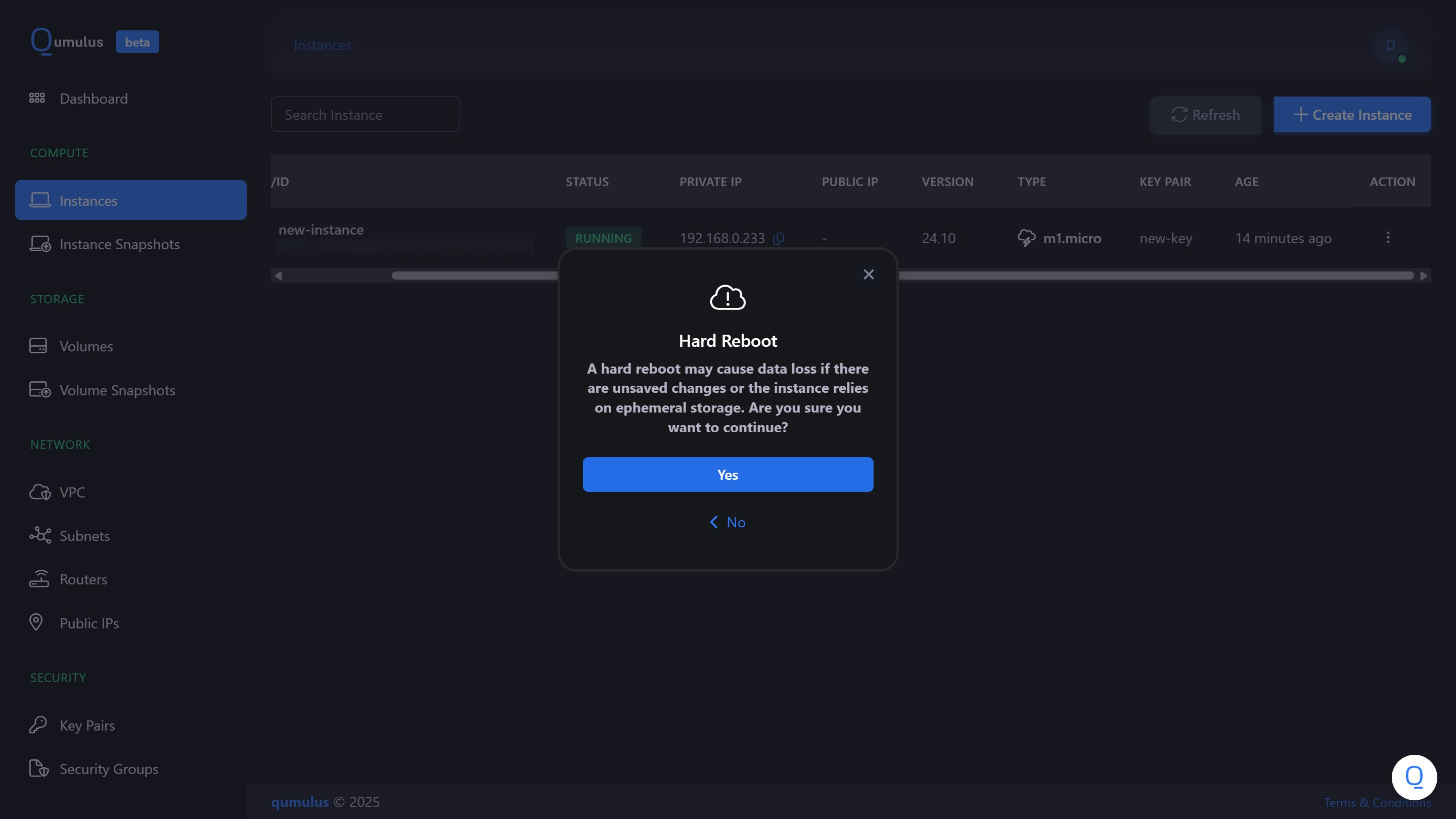The width and height of the screenshot is (1456, 819).
Task: Open Instances in the sidebar
Action: (130, 200)
